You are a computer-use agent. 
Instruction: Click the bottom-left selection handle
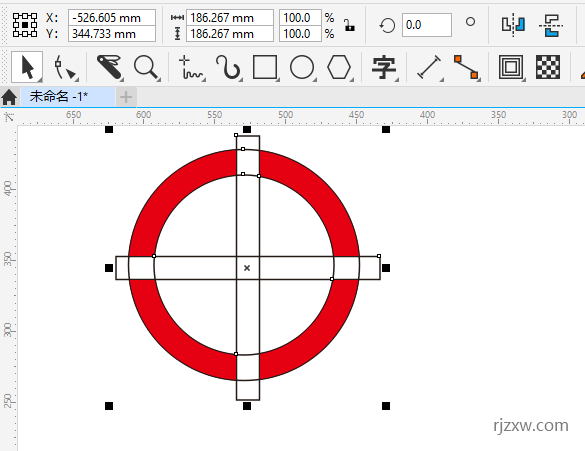[109, 406]
